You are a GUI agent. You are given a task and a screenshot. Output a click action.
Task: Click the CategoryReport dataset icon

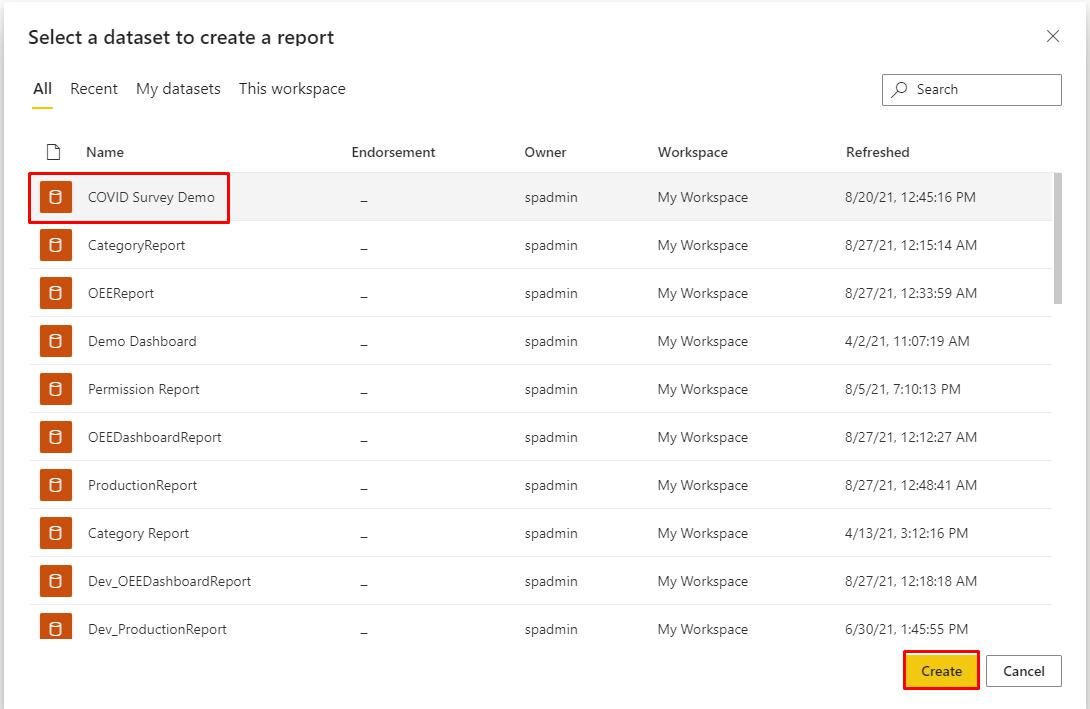click(x=55, y=245)
